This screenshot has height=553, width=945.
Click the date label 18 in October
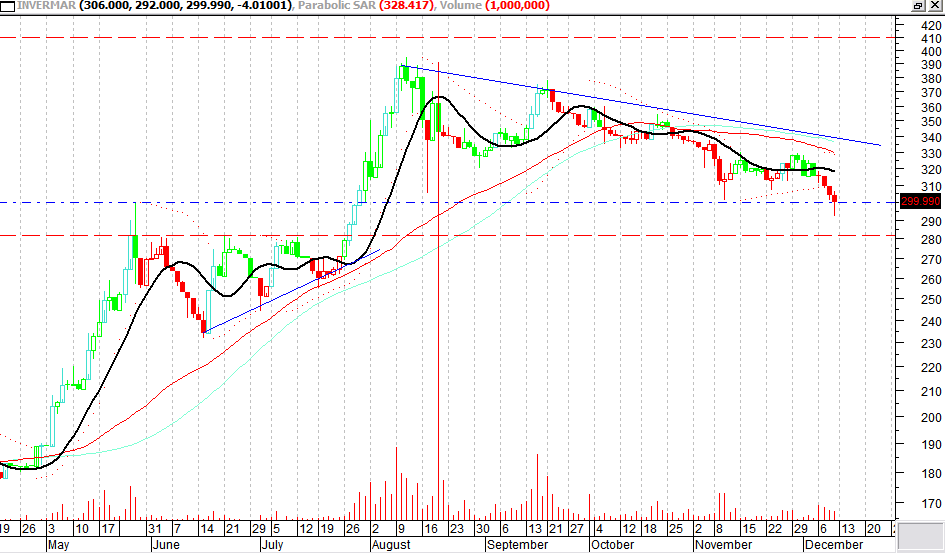649,529
